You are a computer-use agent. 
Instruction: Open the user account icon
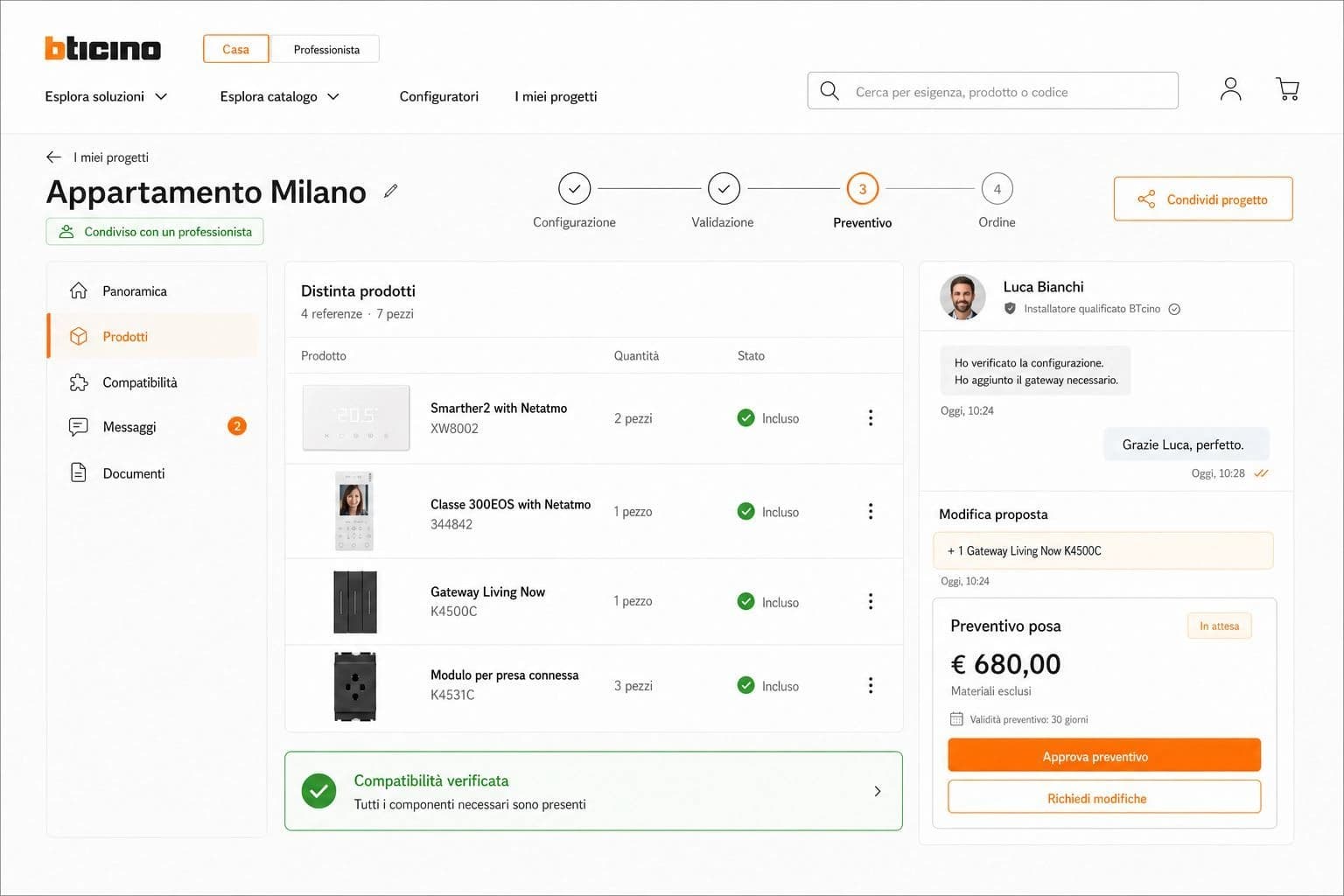(1230, 89)
